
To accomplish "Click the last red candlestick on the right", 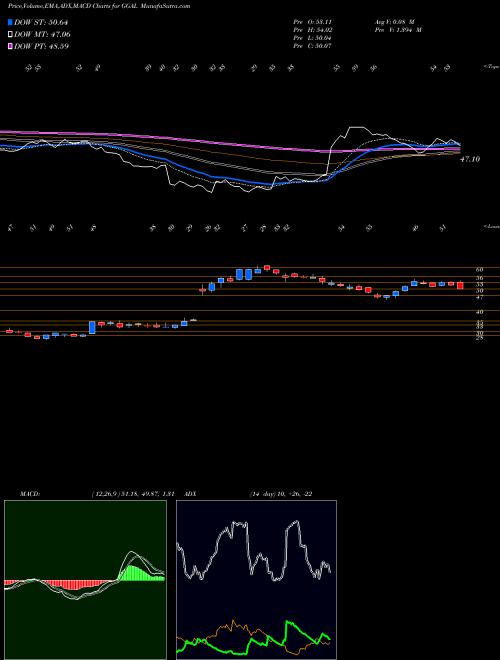I will tap(460, 285).
